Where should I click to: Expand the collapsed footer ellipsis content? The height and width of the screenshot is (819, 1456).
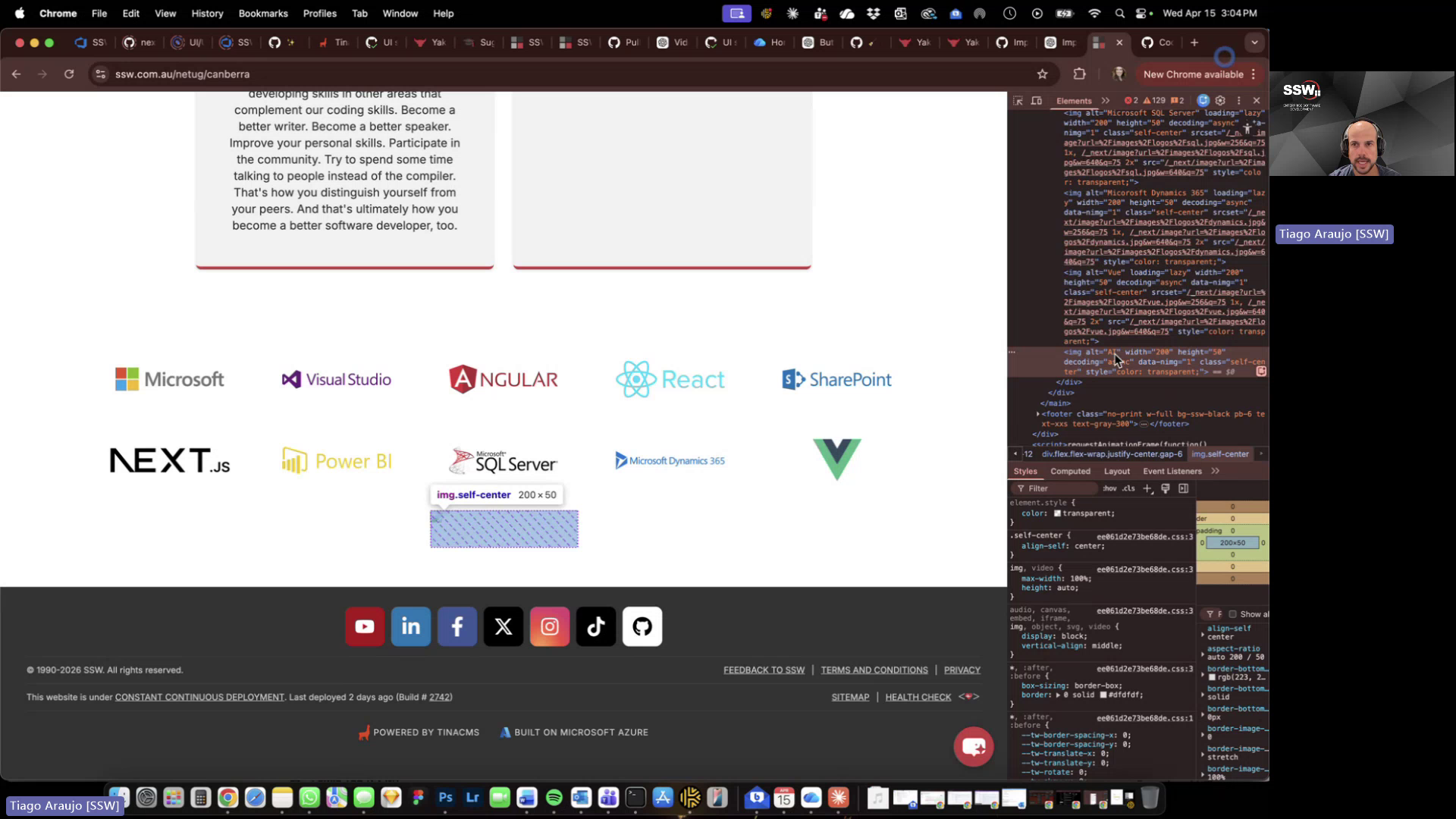pos(1144,424)
